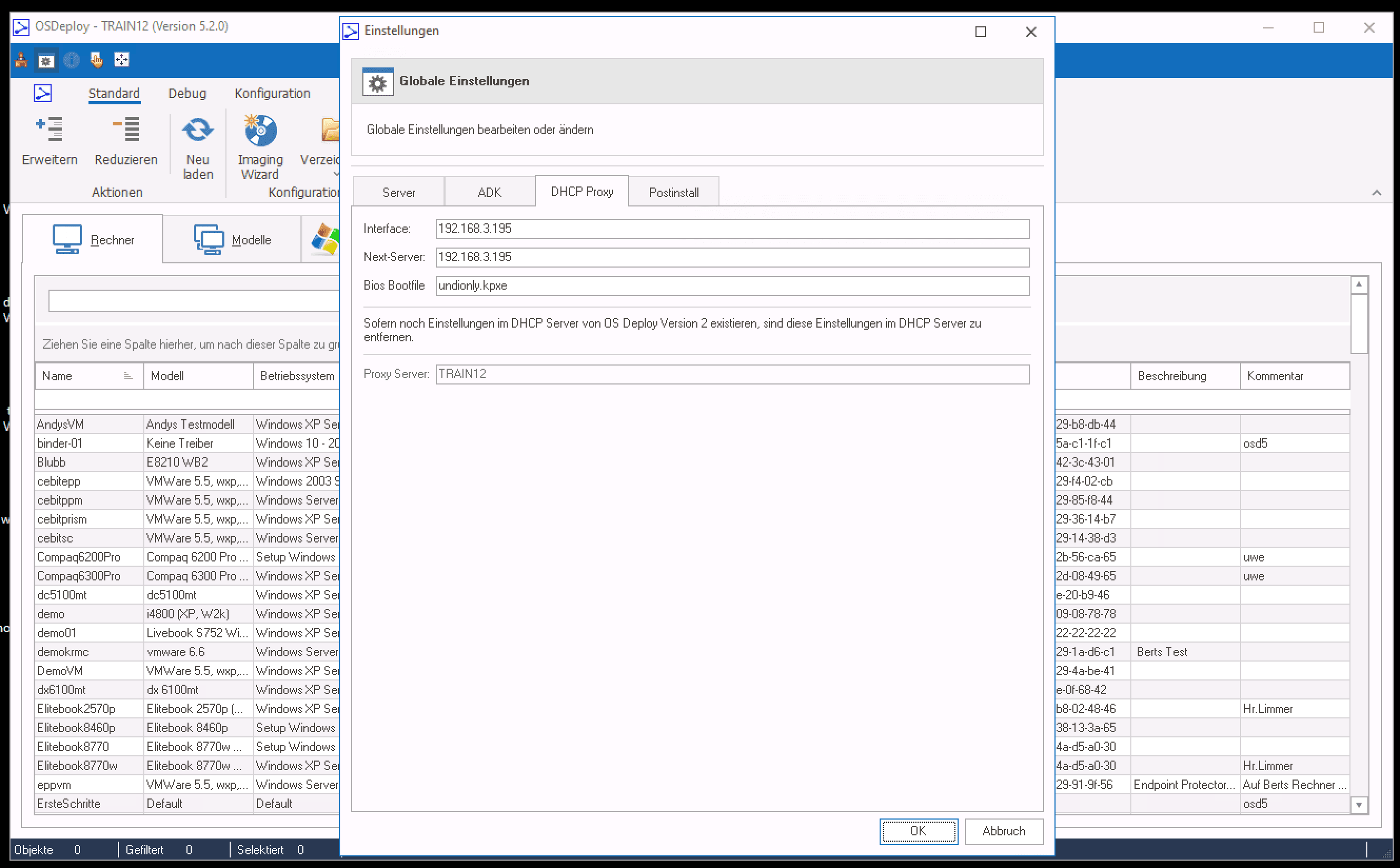Open the settings gear icon in the title bar

point(46,60)
